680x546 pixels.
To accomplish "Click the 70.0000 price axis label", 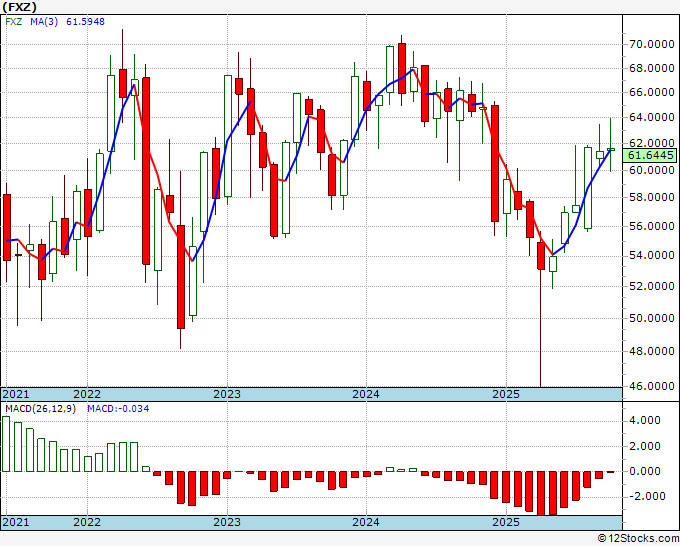I will [x=651, y=44].
